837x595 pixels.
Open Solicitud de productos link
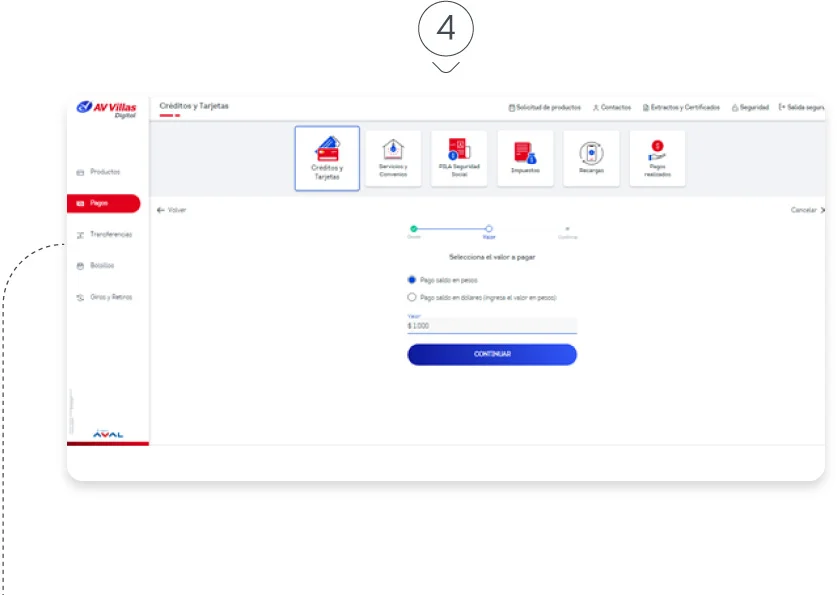point(548,108)
